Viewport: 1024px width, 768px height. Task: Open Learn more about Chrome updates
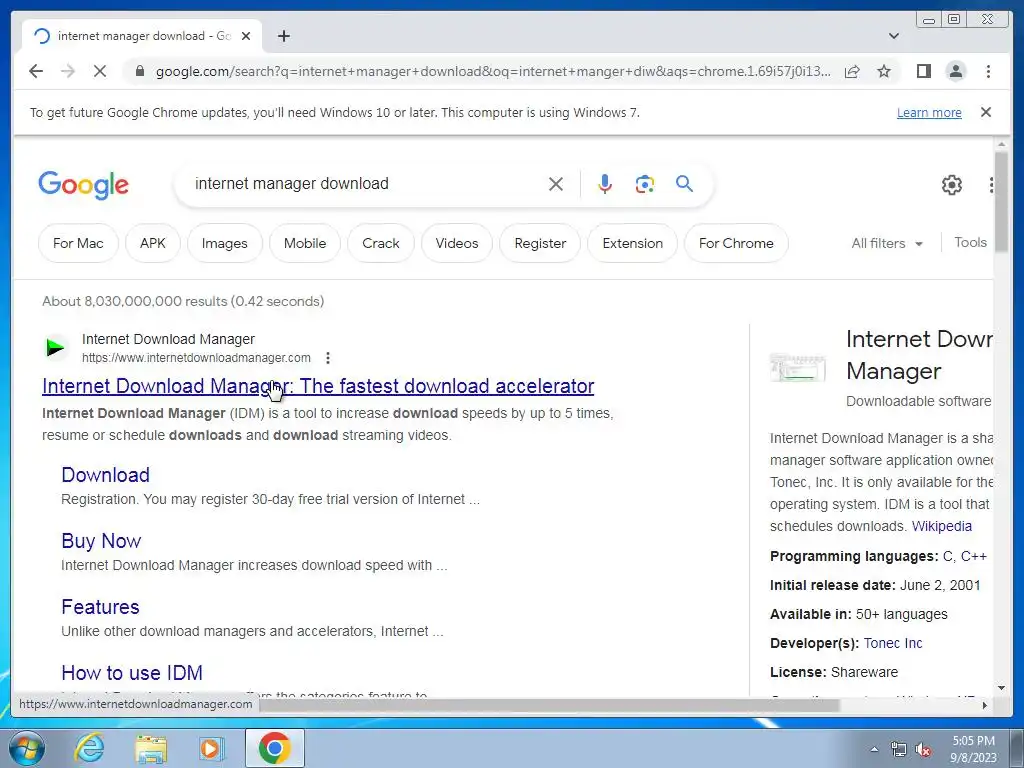[929, 112]
